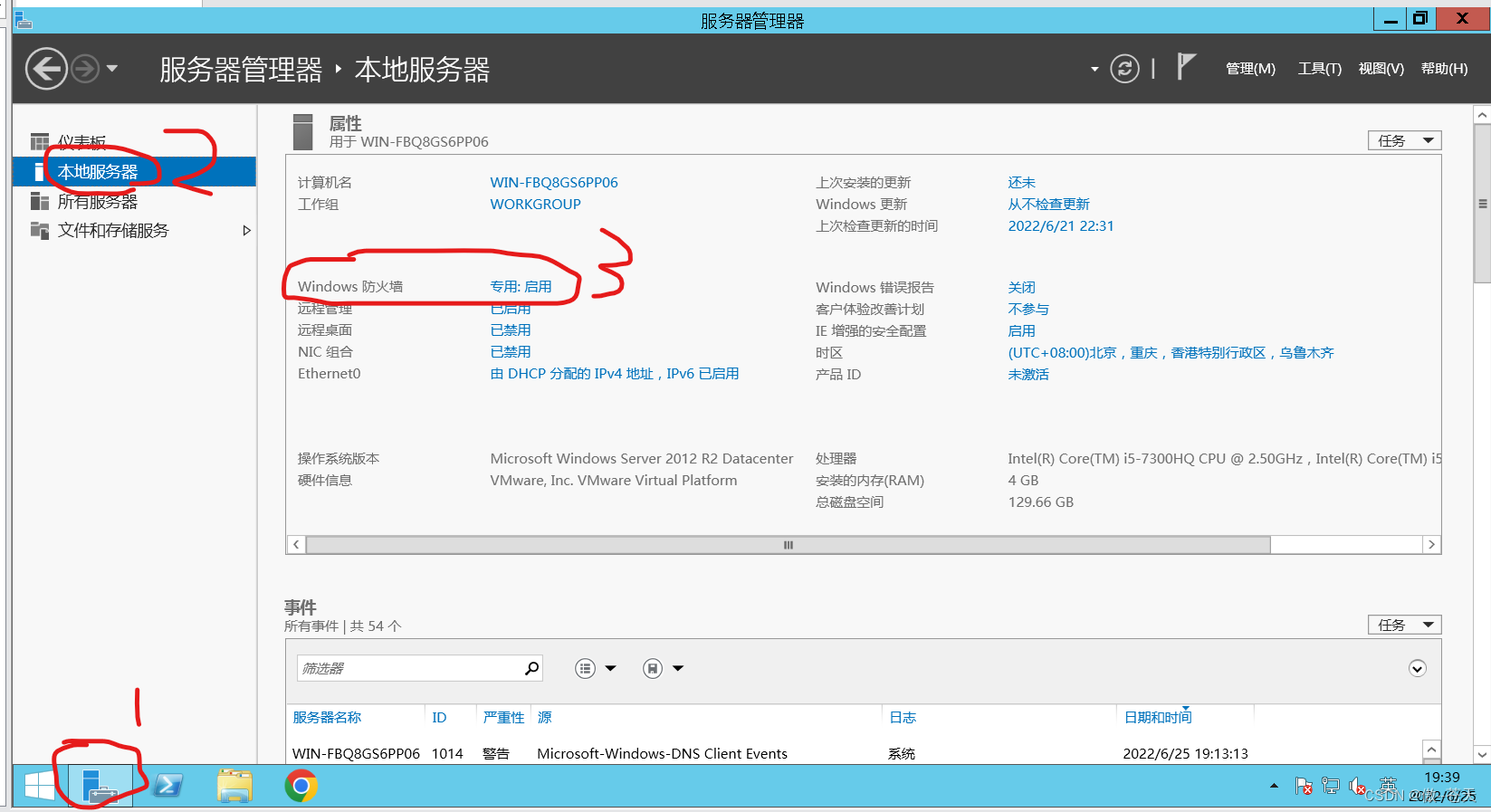Open the 工具(T) menu
Viewport: 1491px width, 812px height.
click(x=1320, y=69)
